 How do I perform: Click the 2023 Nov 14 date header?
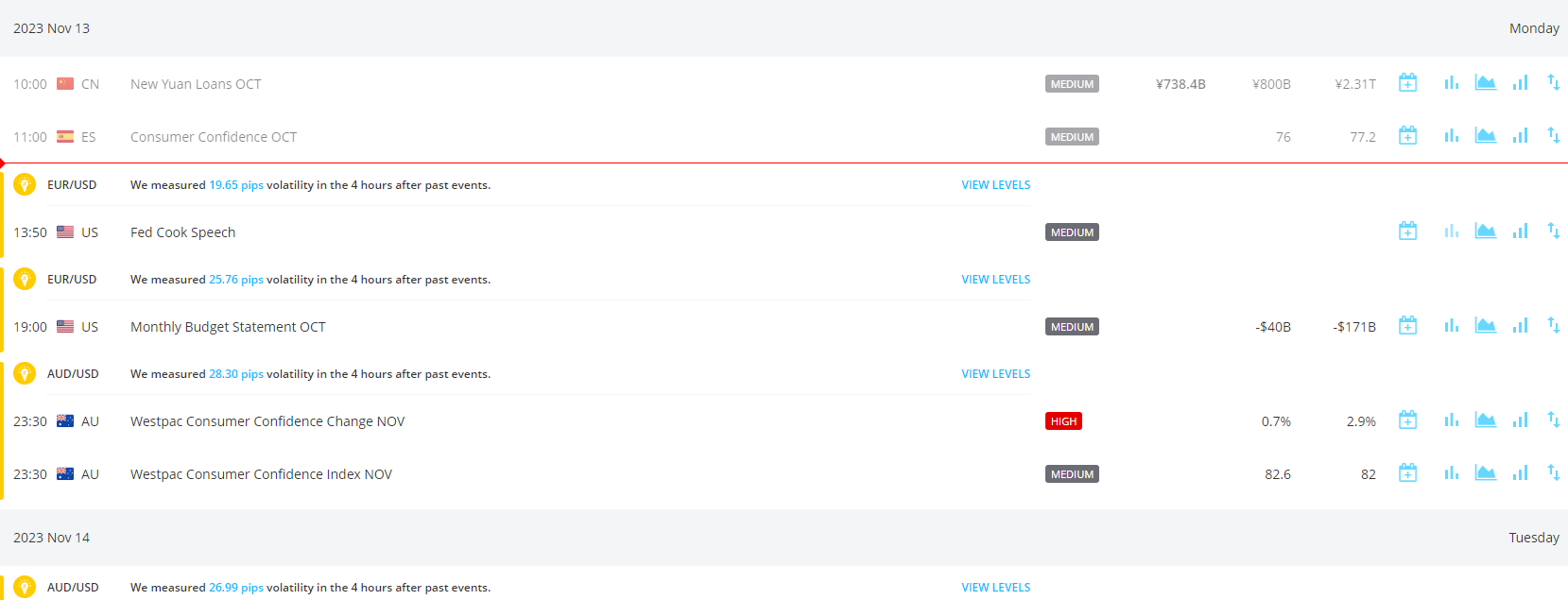pos(52,538)
